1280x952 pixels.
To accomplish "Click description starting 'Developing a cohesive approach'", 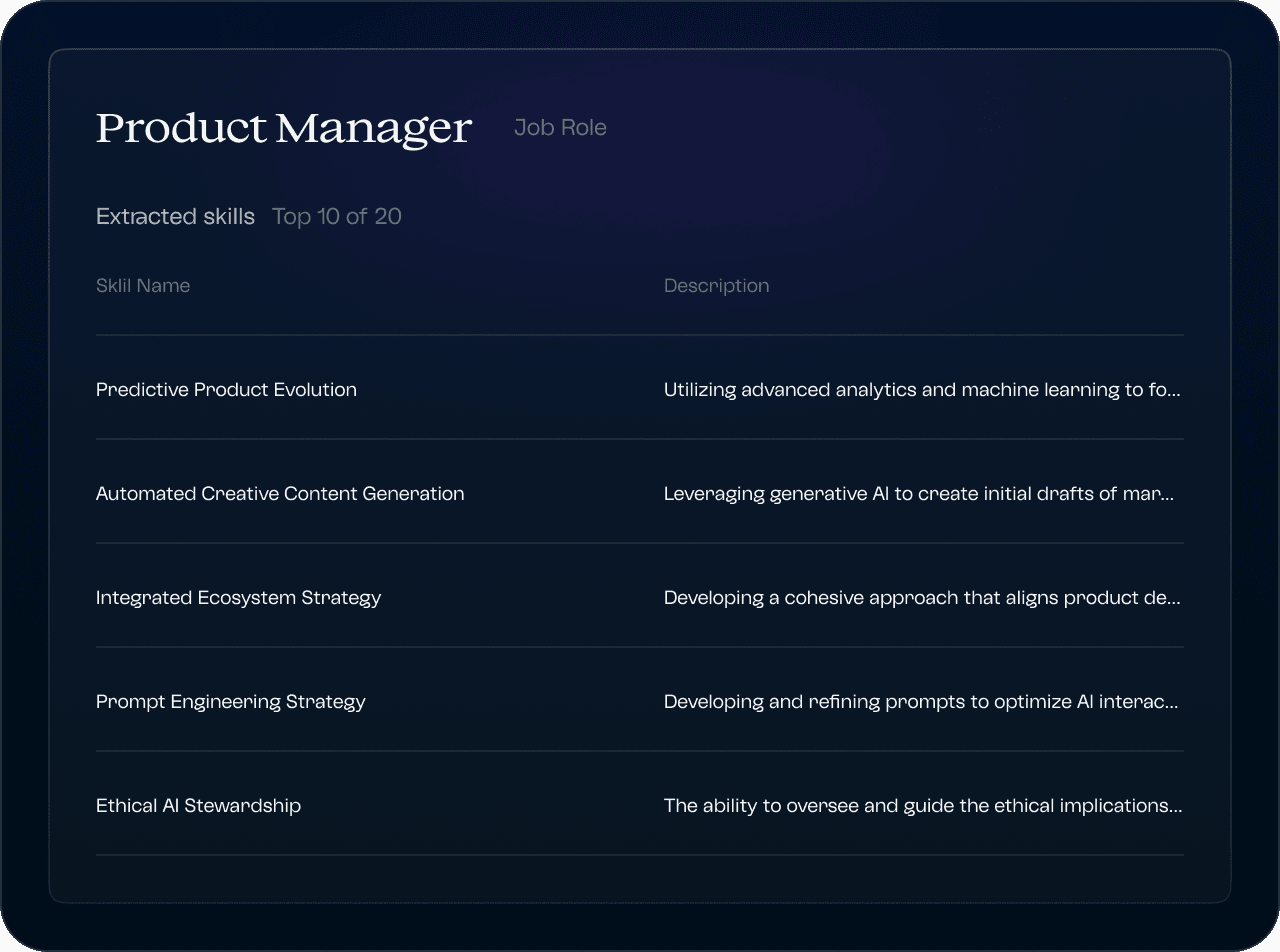I will coord(922,598).
